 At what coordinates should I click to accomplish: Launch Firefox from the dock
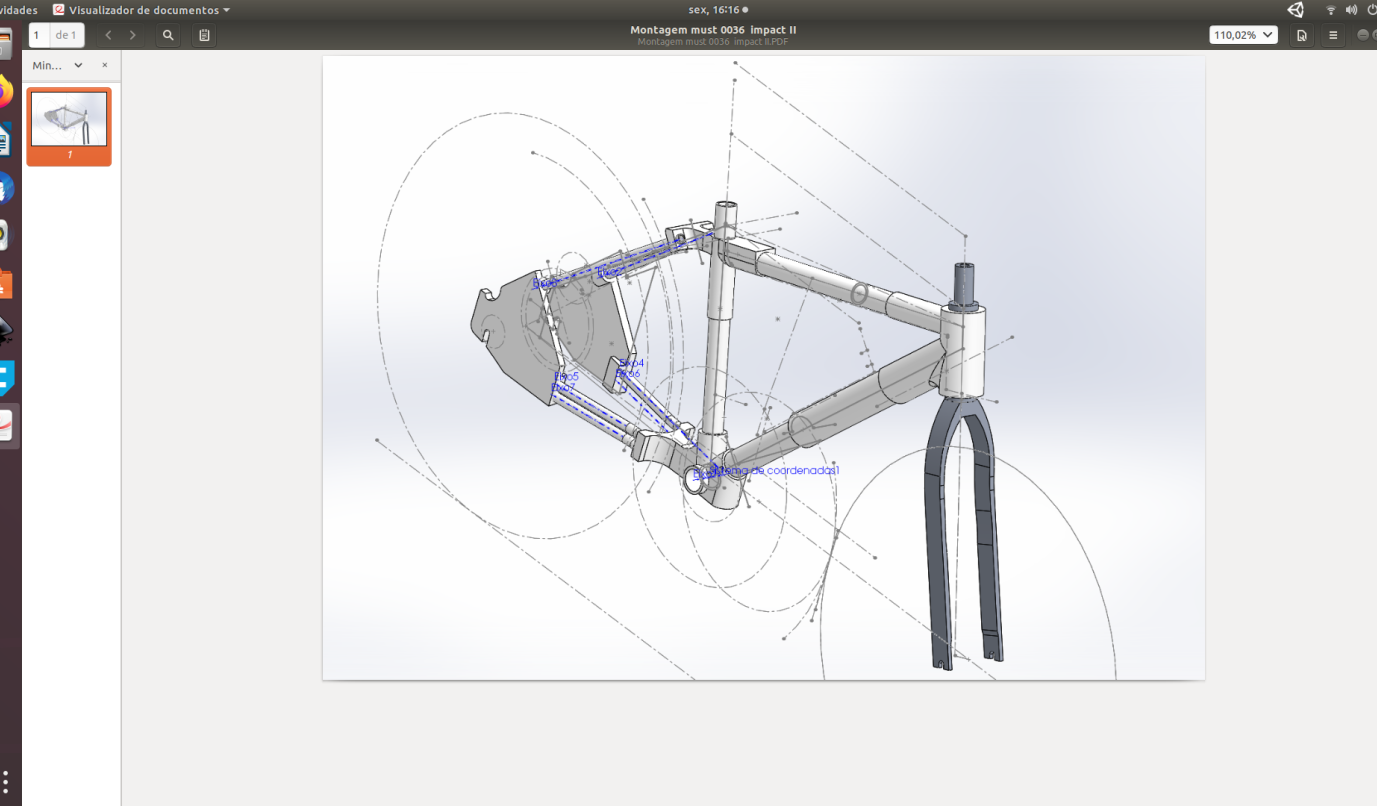tap(5, 93)
